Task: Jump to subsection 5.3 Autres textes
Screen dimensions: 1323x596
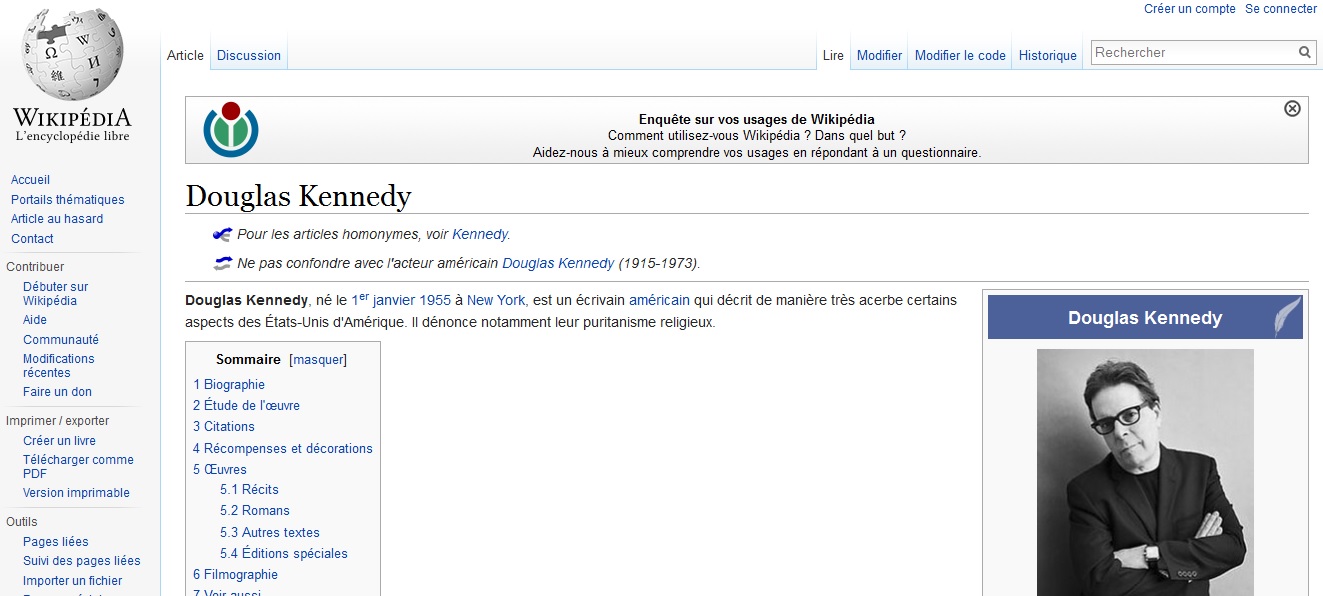Action: (270, 533)
